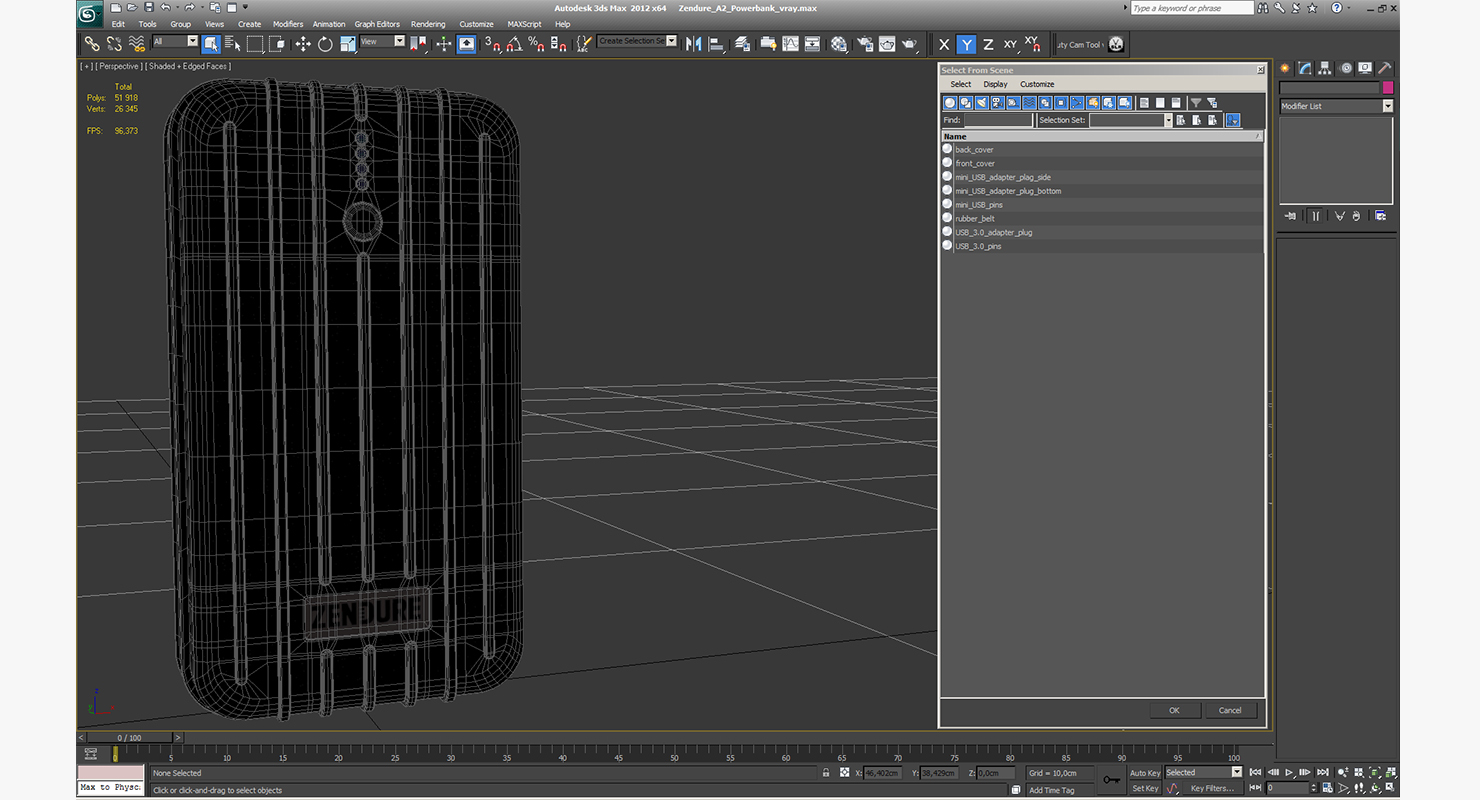Click the Set Key mode key icon
Viewport: 1480px width, 800px height.
point(1112,780)
